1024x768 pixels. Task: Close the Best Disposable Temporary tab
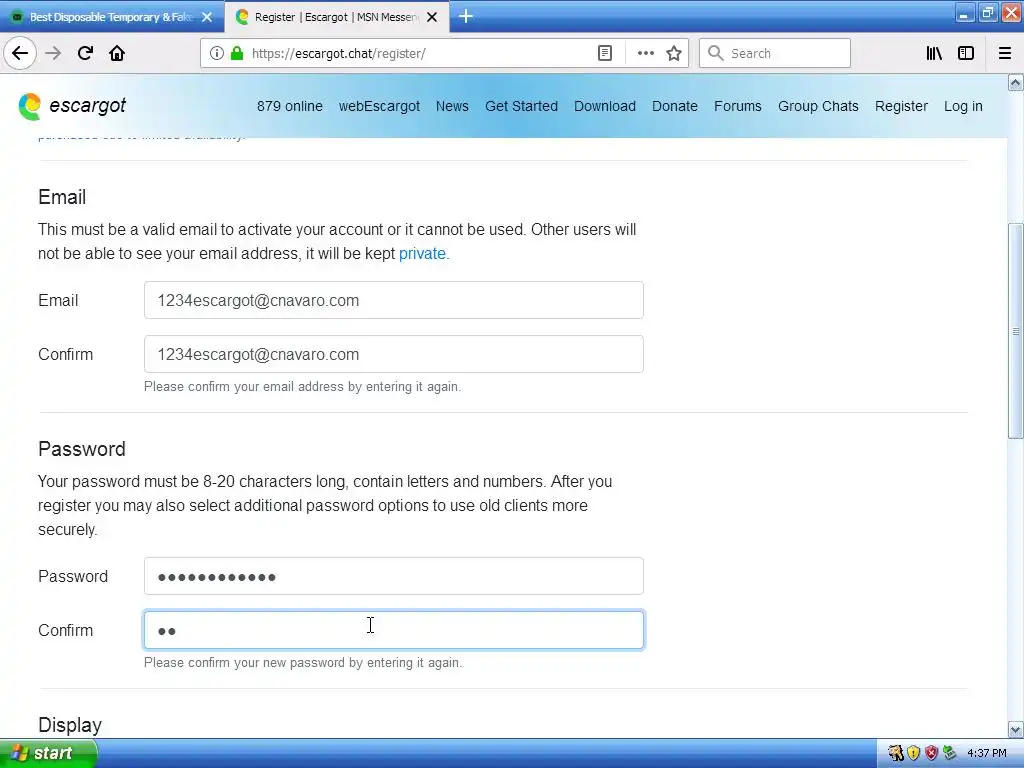pos(207,17)
